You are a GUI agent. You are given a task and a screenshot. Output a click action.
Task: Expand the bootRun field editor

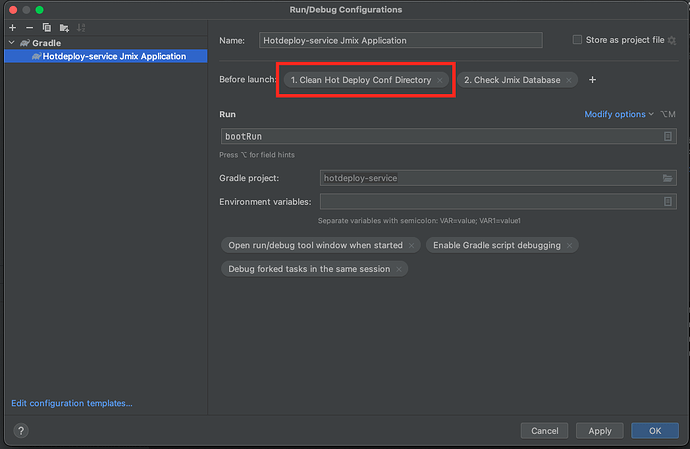pyautogui.click(x=668, y=136)
